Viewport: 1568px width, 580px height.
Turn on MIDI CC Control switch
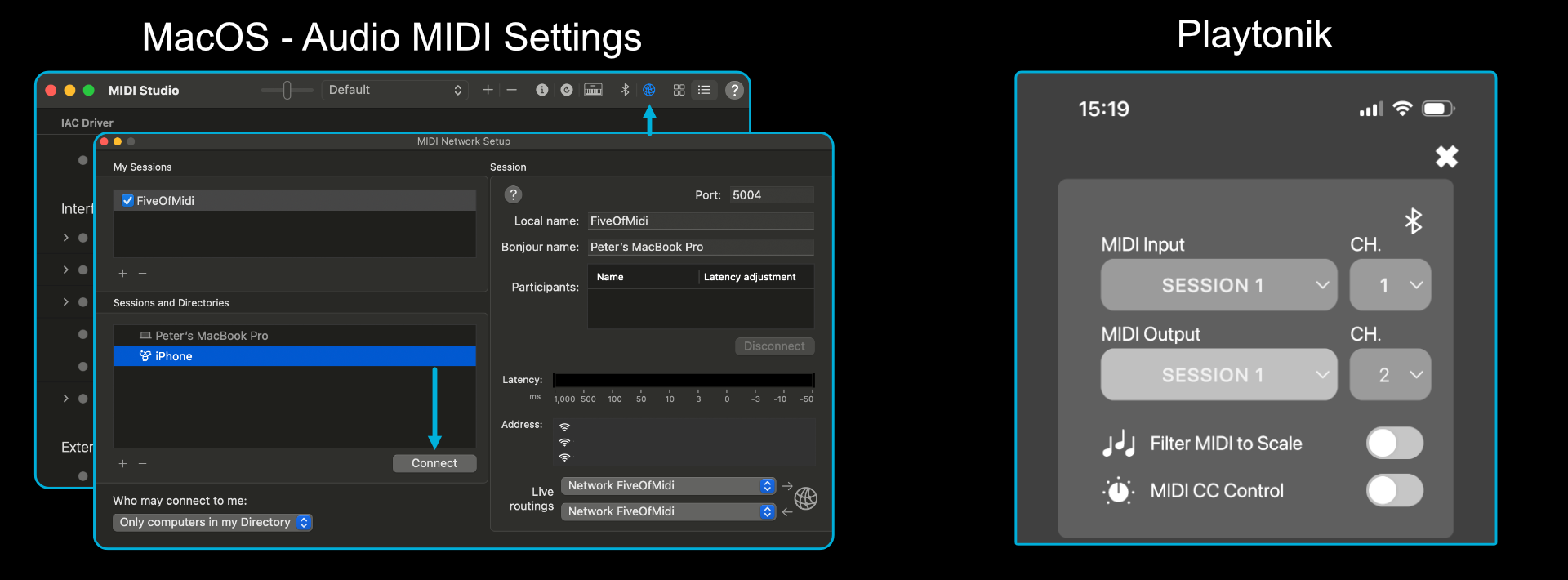pyautogui.click(x=1394, y=491)
